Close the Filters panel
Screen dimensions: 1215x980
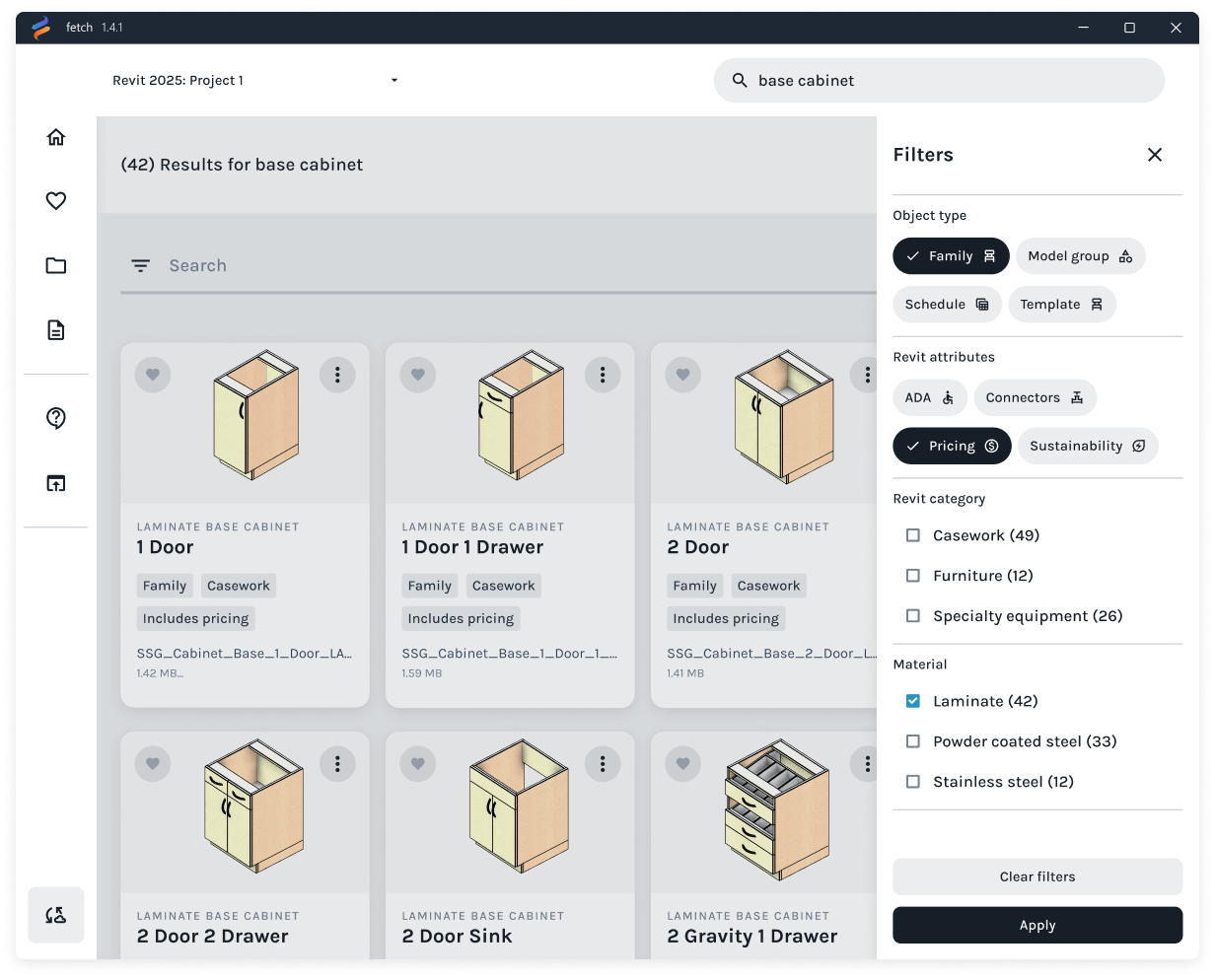click(x=1155, y=155)
